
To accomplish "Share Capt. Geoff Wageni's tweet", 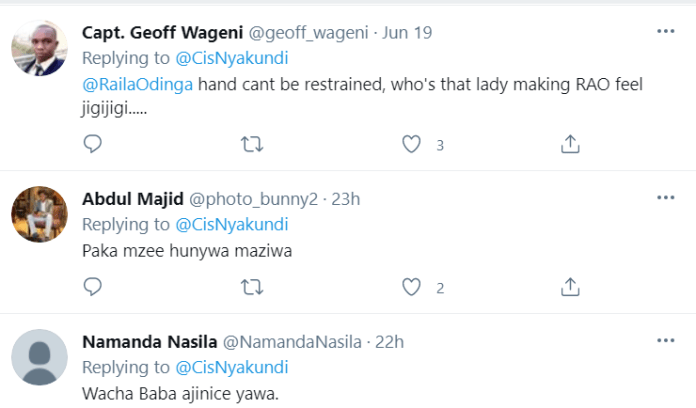I will 570,145.
